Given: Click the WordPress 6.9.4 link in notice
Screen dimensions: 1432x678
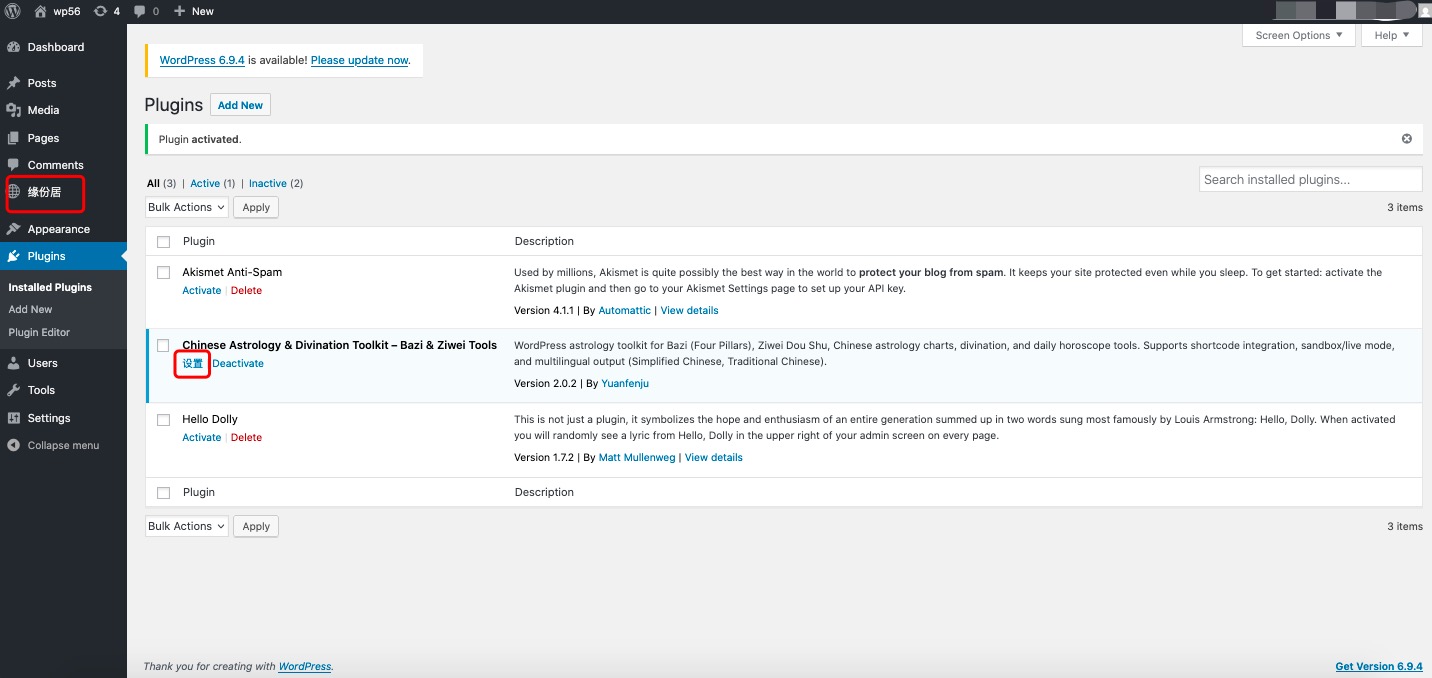Looking at the screenshot, I should (202, 60).
